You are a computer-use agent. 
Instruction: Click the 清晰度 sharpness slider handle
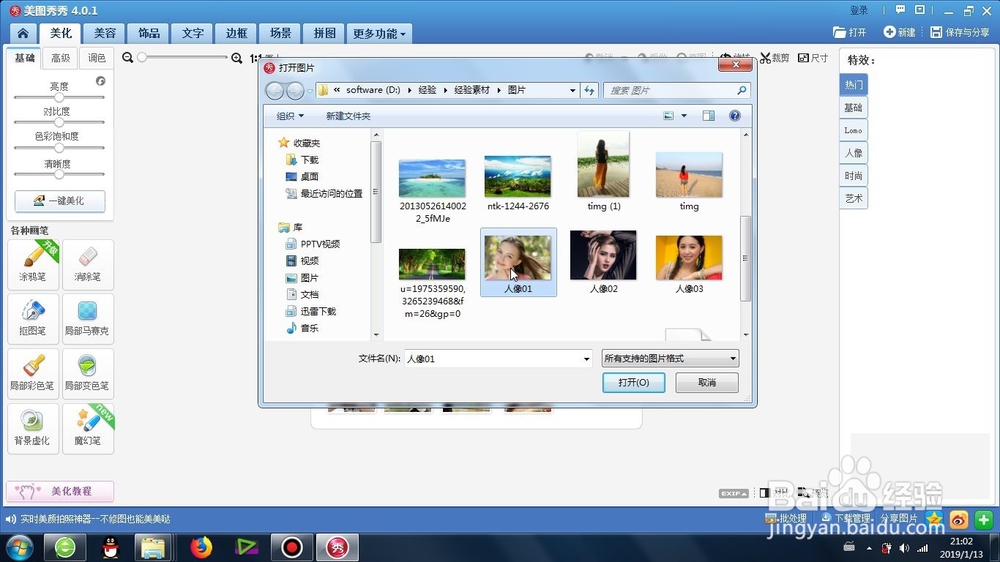(x=59, y=174)
